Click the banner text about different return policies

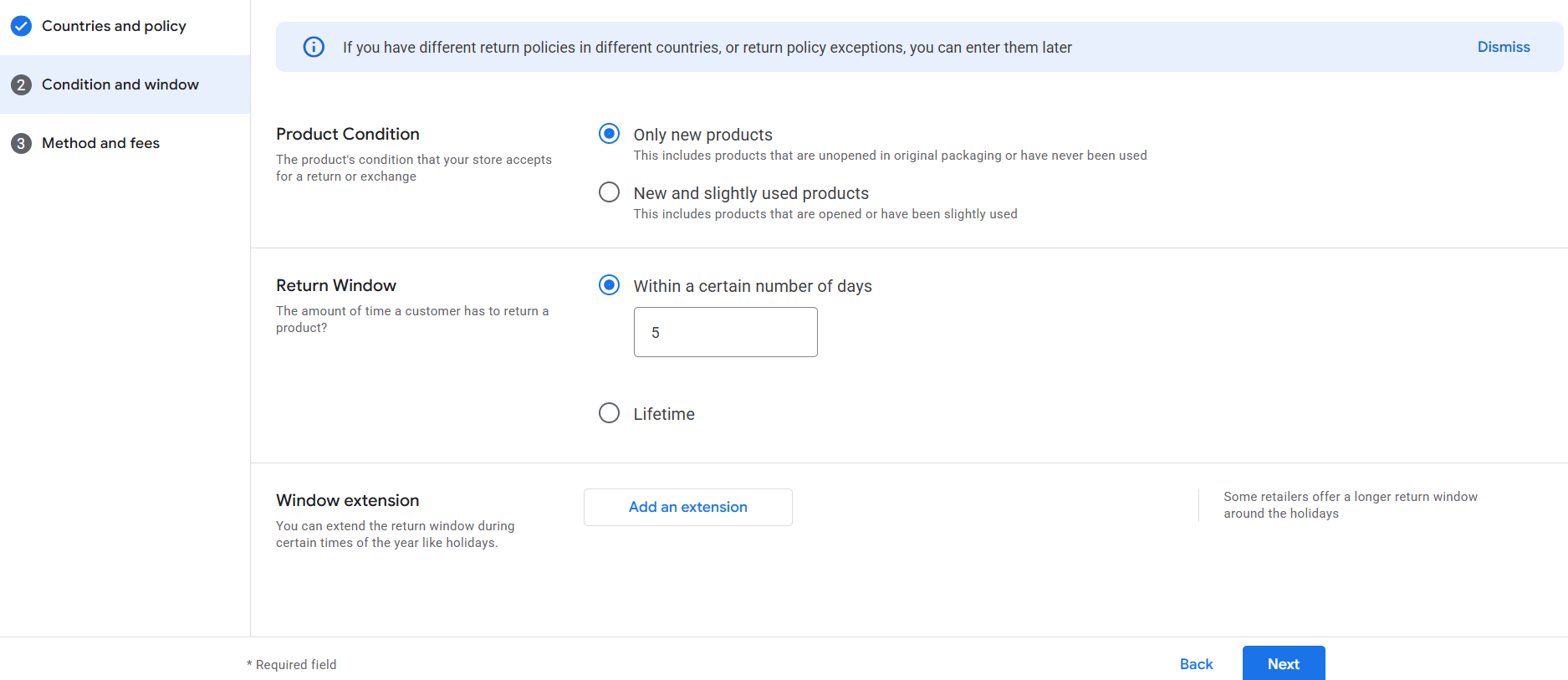coord(707,48)
